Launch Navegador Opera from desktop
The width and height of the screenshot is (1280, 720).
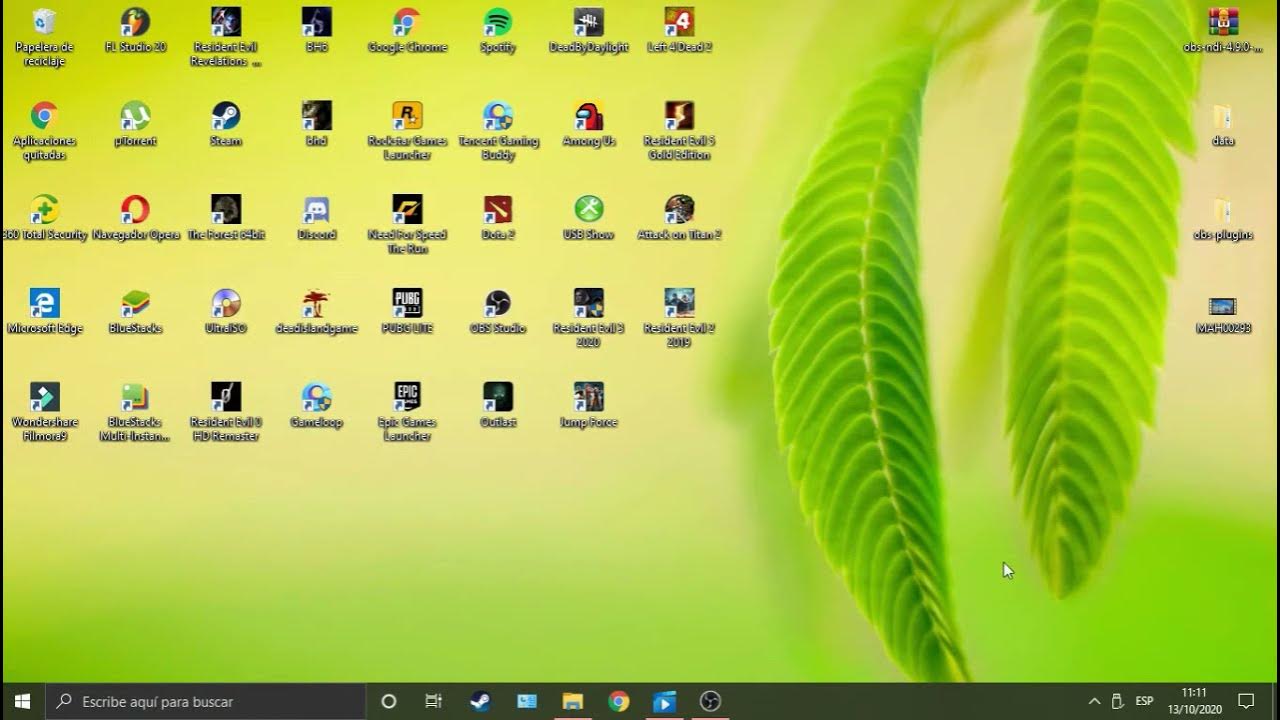point(135,218)
